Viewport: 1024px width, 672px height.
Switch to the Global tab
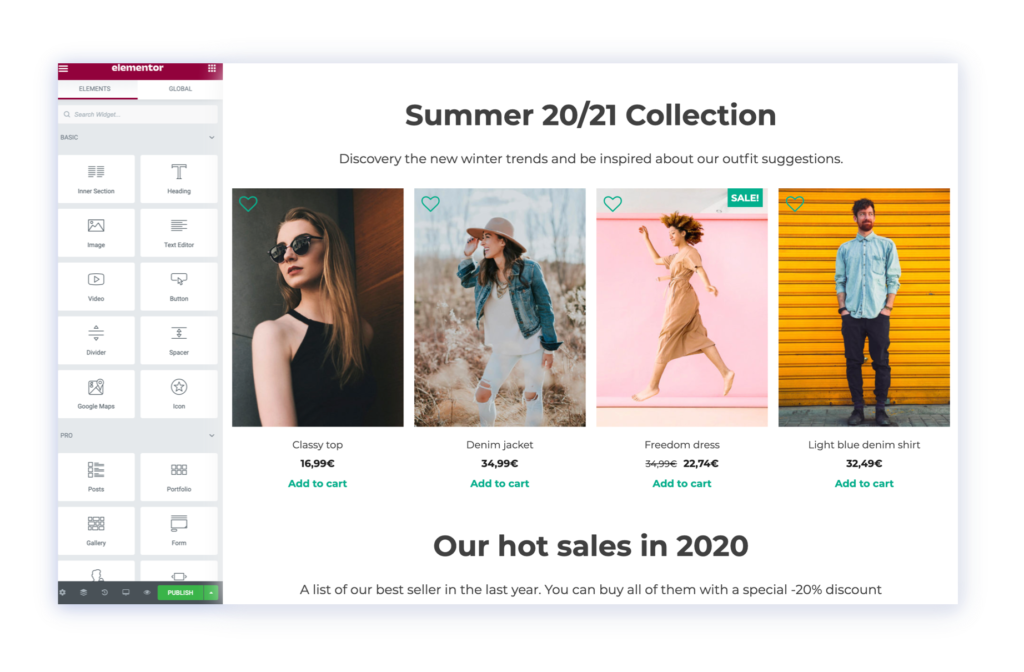pos(180,89)
